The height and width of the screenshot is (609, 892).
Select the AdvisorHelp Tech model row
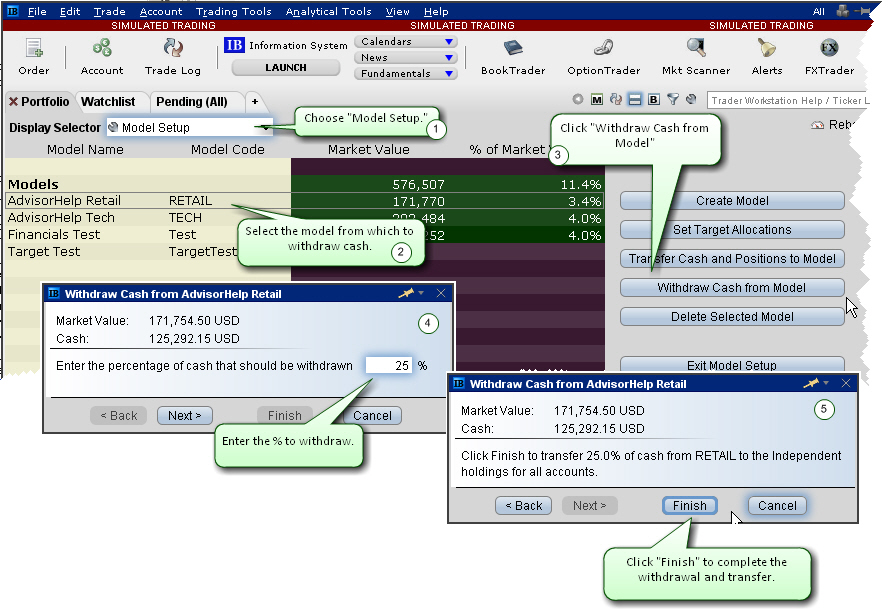click(x=61, y=218)
